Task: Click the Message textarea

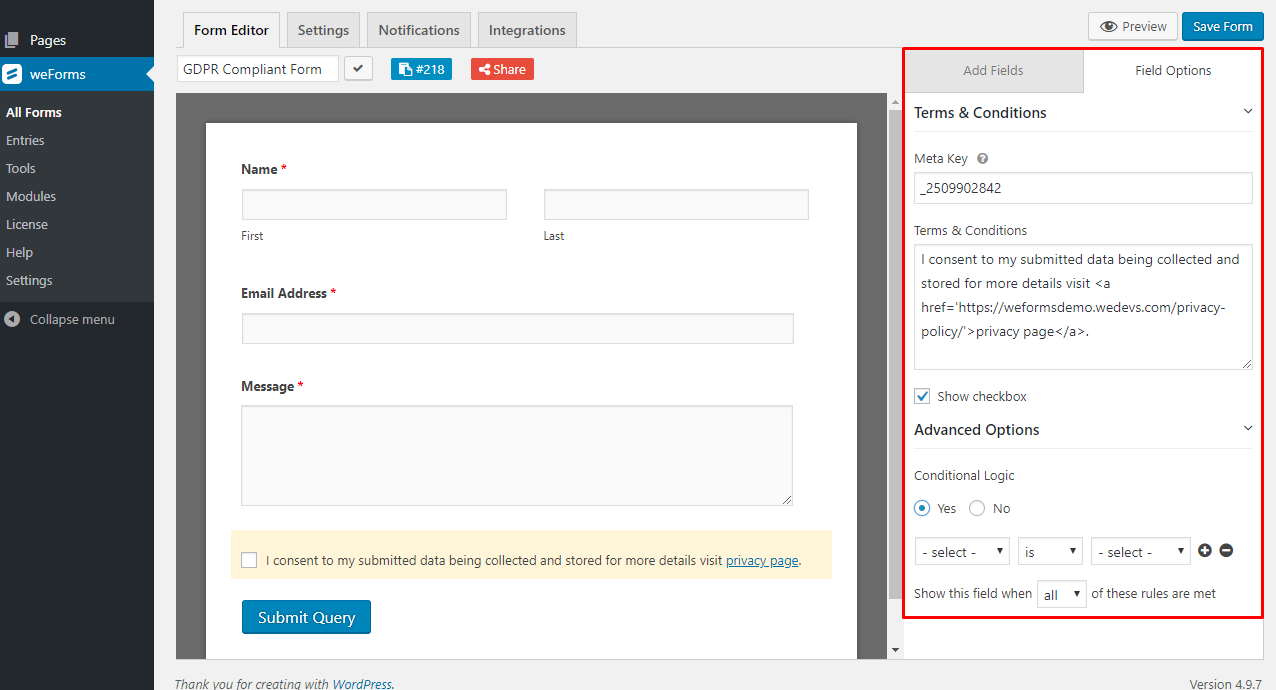Action: click(x=517, y=455)
